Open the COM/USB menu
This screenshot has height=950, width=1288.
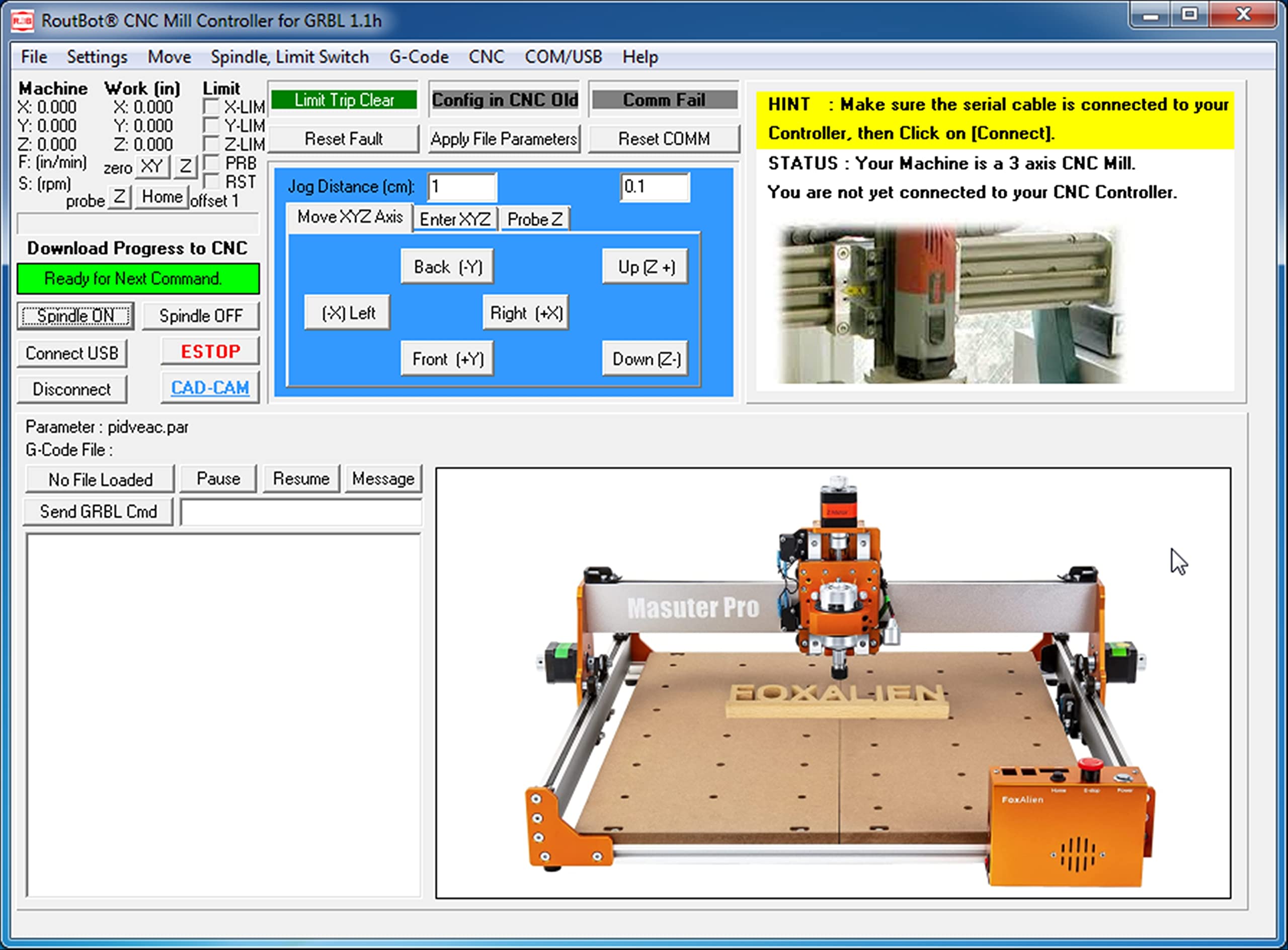[563, 57]
